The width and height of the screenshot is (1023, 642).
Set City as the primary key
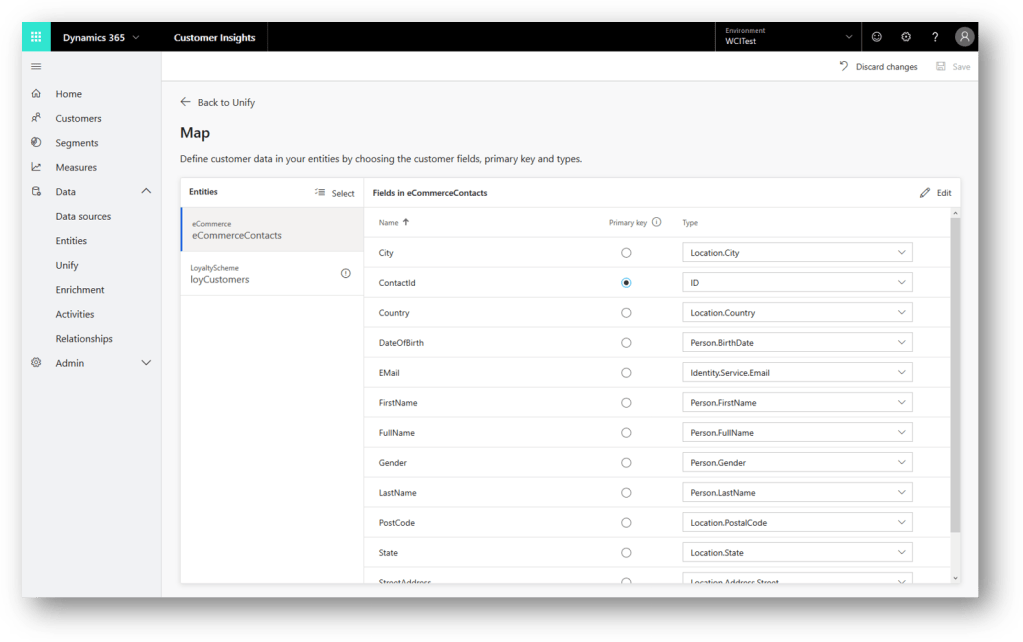pyautogui.click(x=626, y=253)
